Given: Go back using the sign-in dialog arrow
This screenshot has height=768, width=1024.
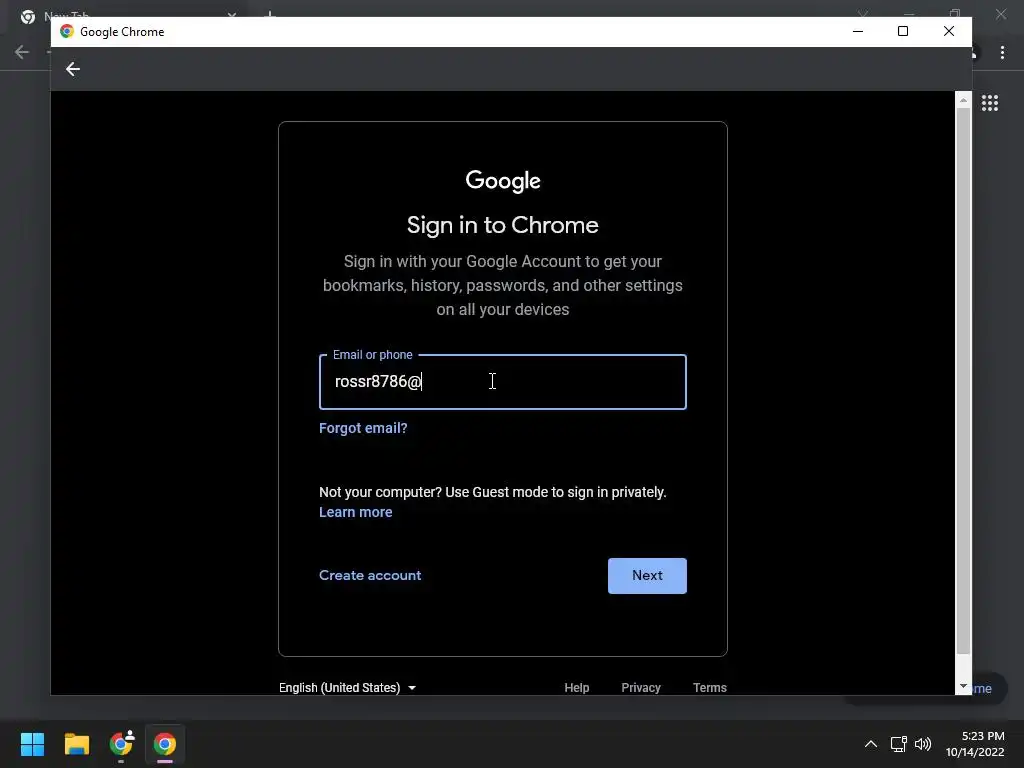Looking at the screenshot, I should tap(72, 69).
